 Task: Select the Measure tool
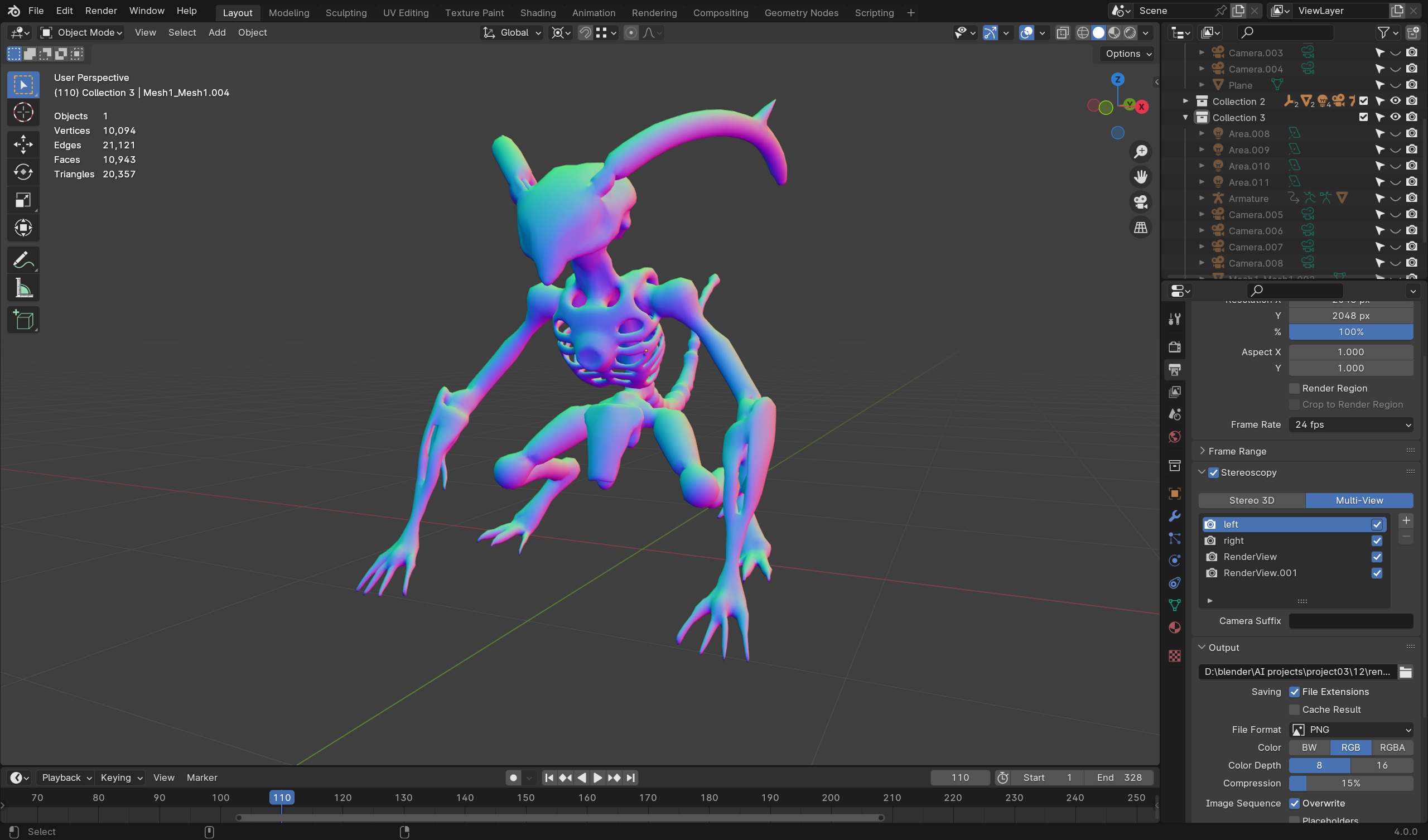[x=23, y=288]
